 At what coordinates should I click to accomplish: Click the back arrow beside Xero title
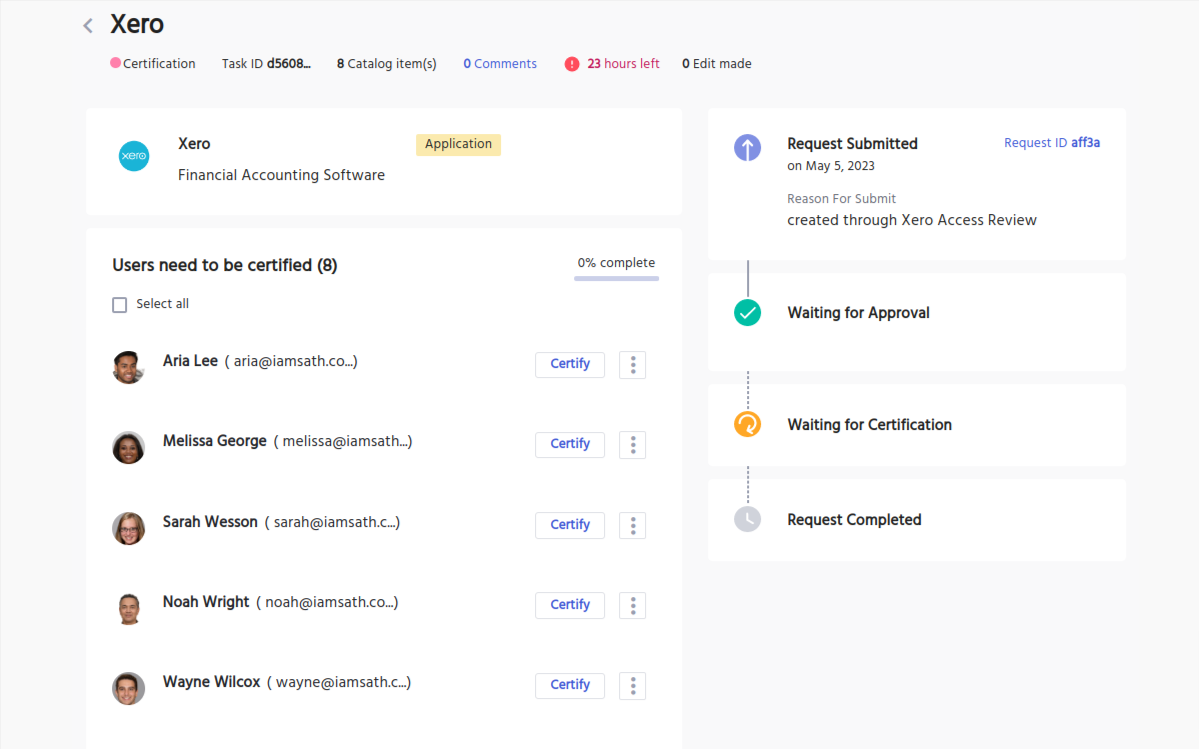click(x=88, y=26)
